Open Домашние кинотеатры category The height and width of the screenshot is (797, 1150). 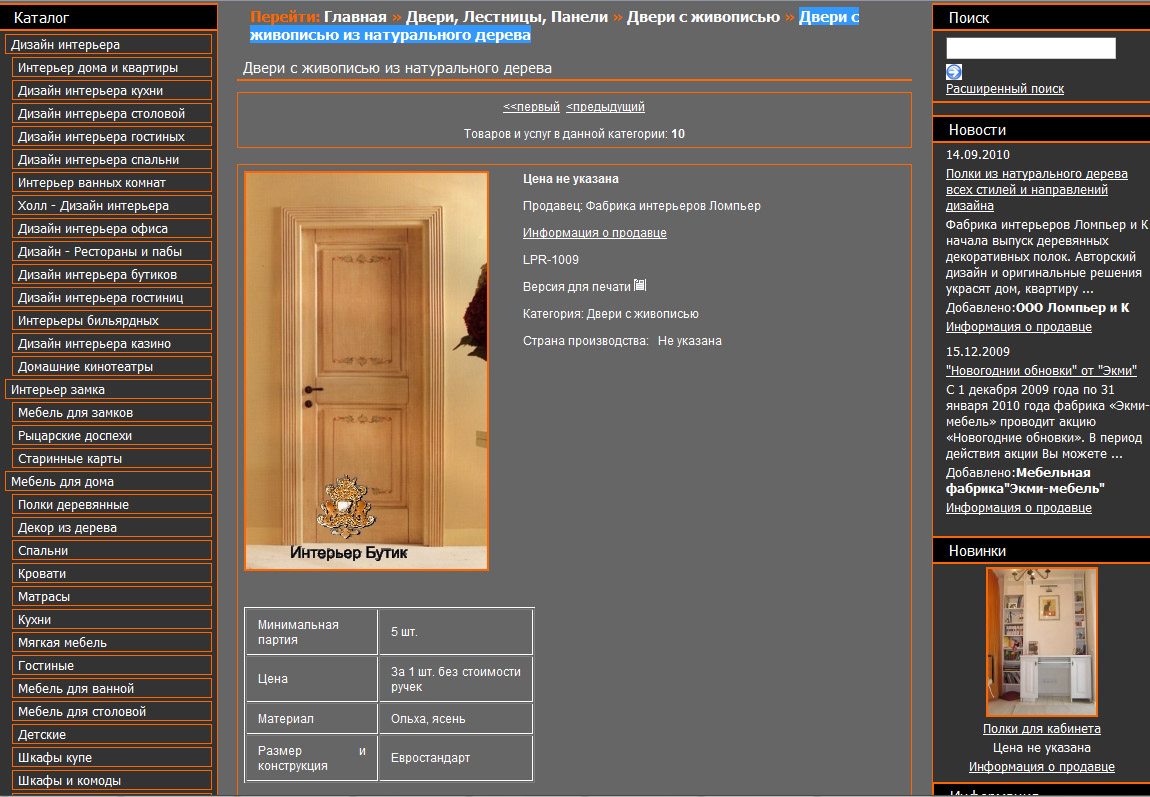(111, 366)
